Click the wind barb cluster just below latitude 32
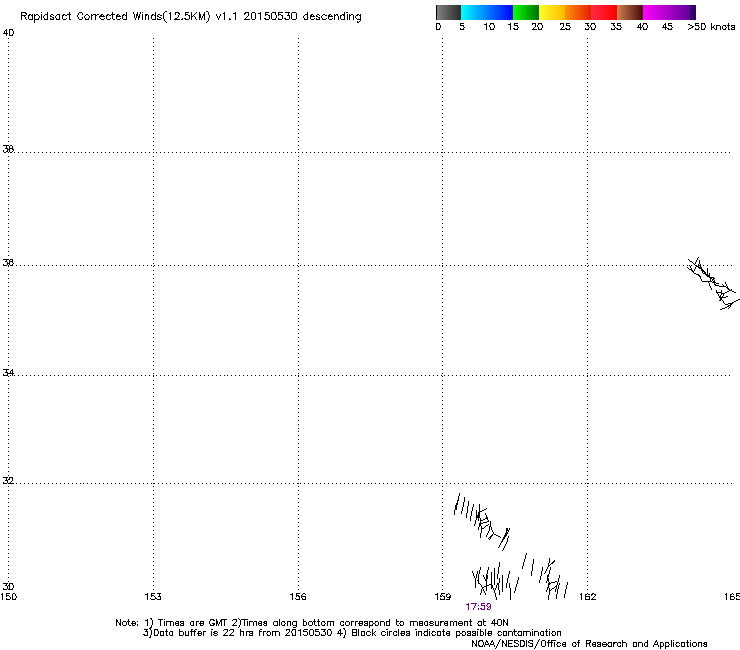Viewport: 740px width, 650px height. pyautogui.click(x=482, y=522)
